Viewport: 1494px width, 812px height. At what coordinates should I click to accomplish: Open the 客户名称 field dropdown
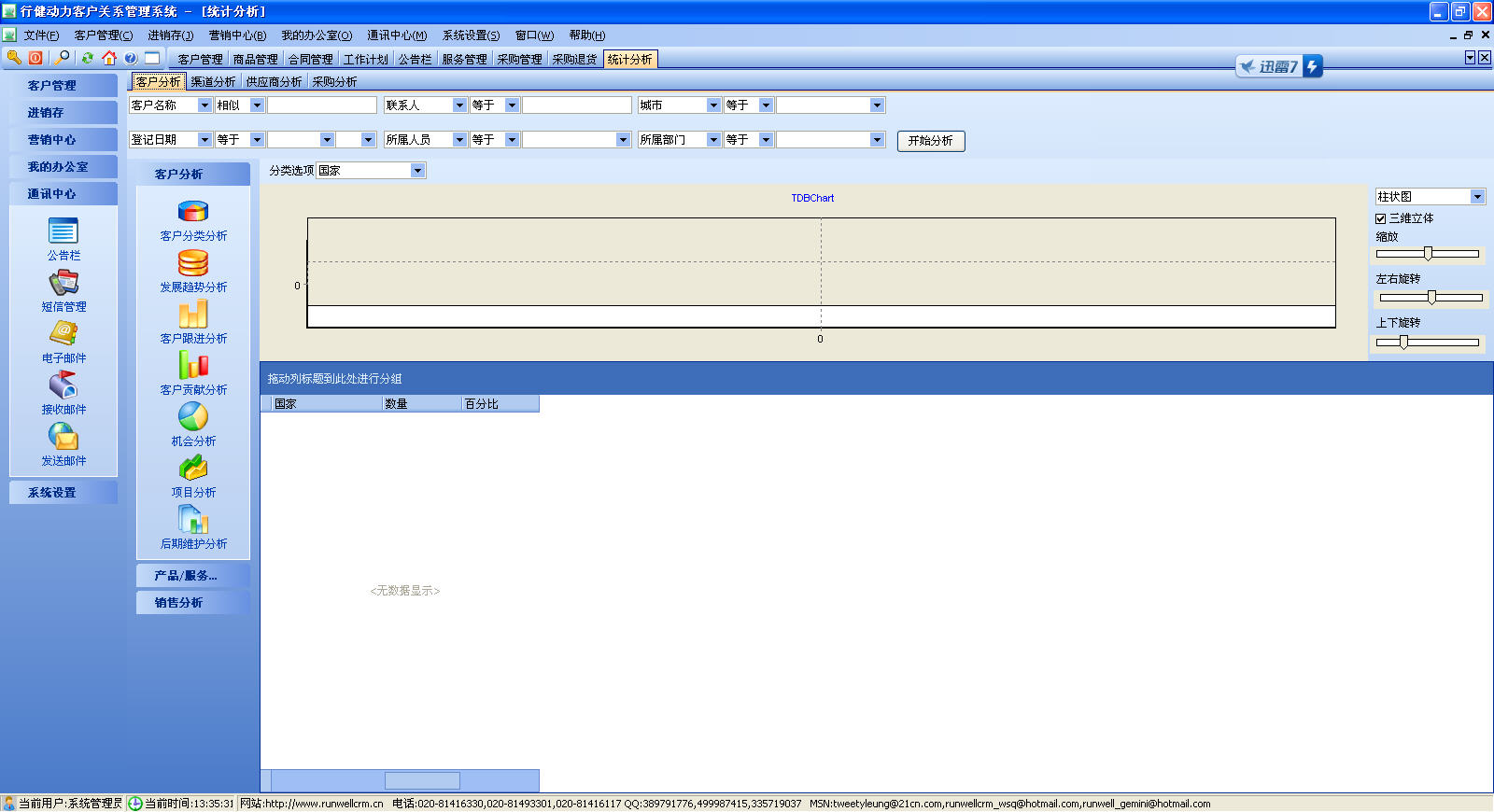(204, 105)
